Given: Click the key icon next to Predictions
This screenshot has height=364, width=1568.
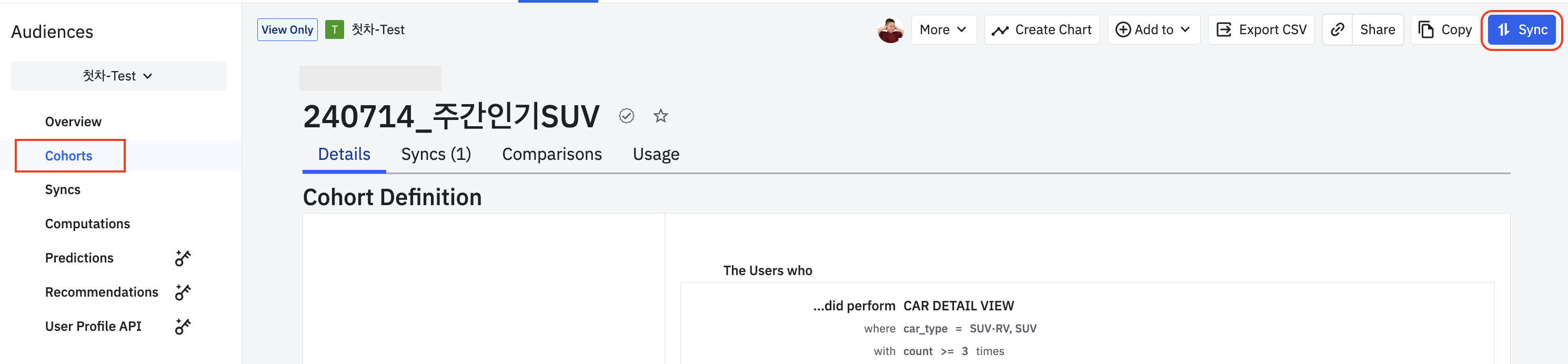Looking at the screenshot, I should tap(183, 258).
